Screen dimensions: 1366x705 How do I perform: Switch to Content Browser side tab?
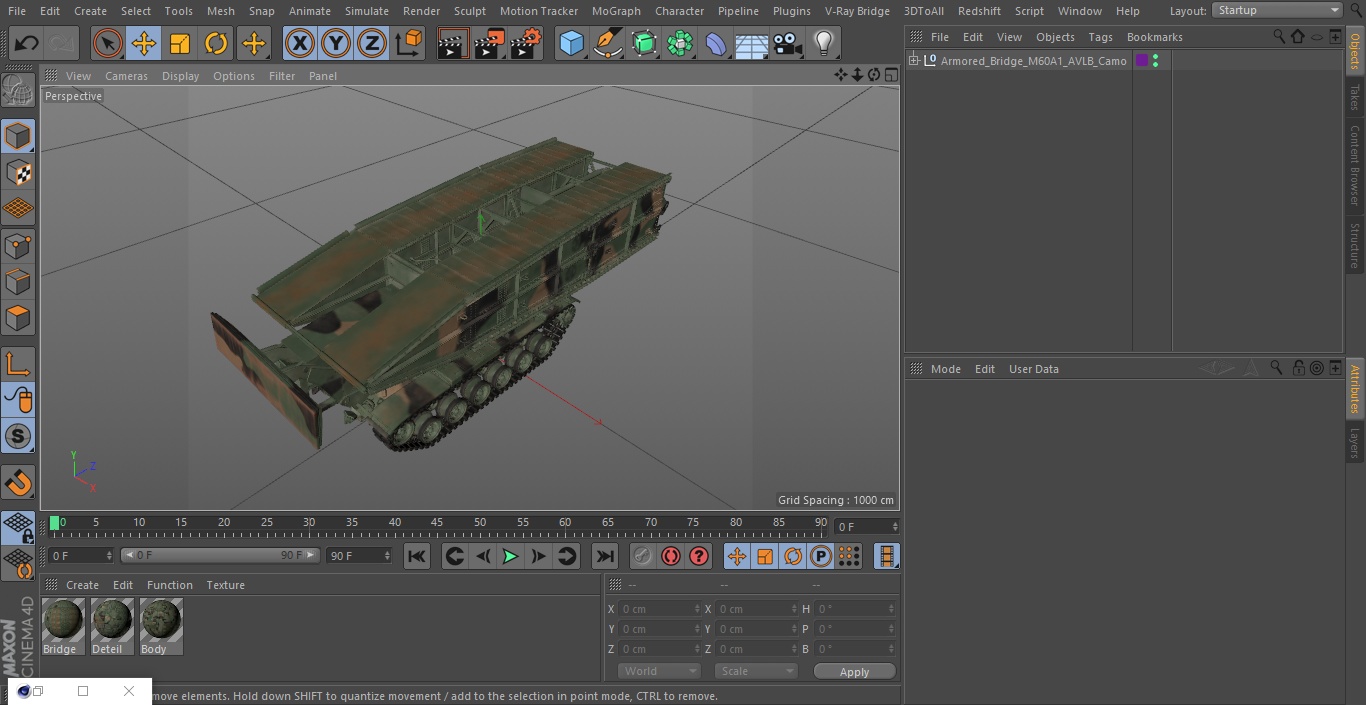pos(1355,165)
